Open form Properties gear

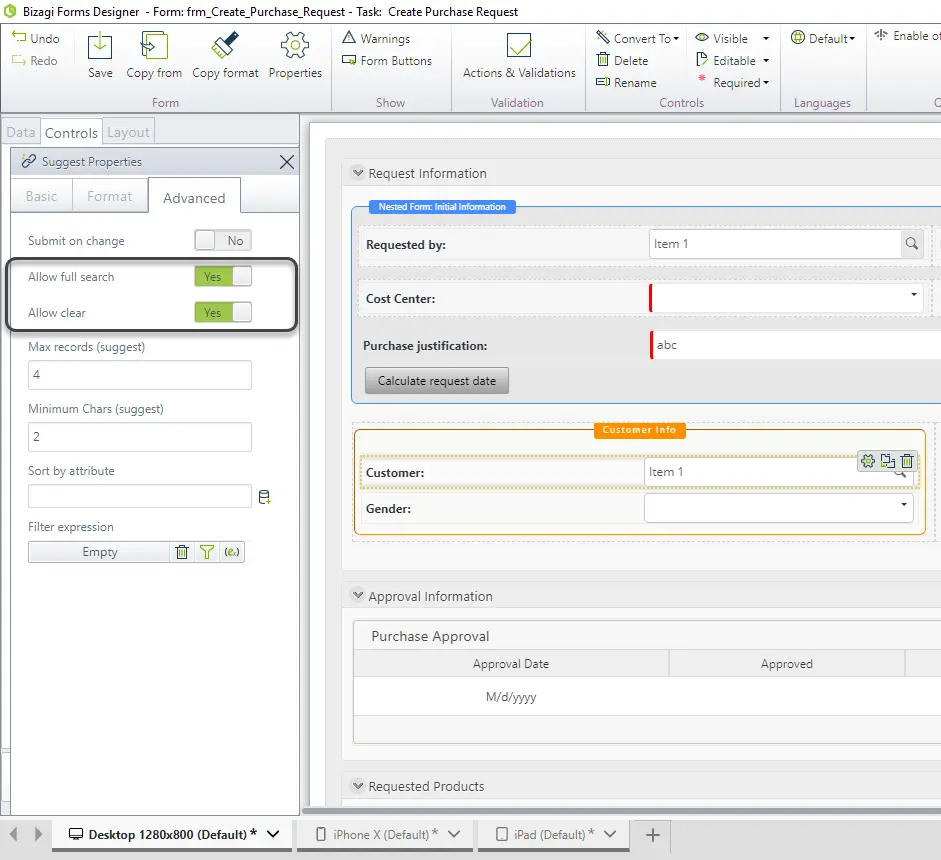pos(295,46)
